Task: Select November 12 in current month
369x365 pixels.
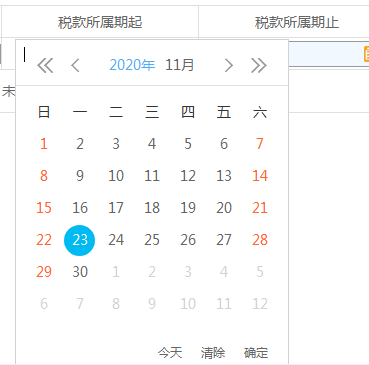Action: (x=188, y=176)
